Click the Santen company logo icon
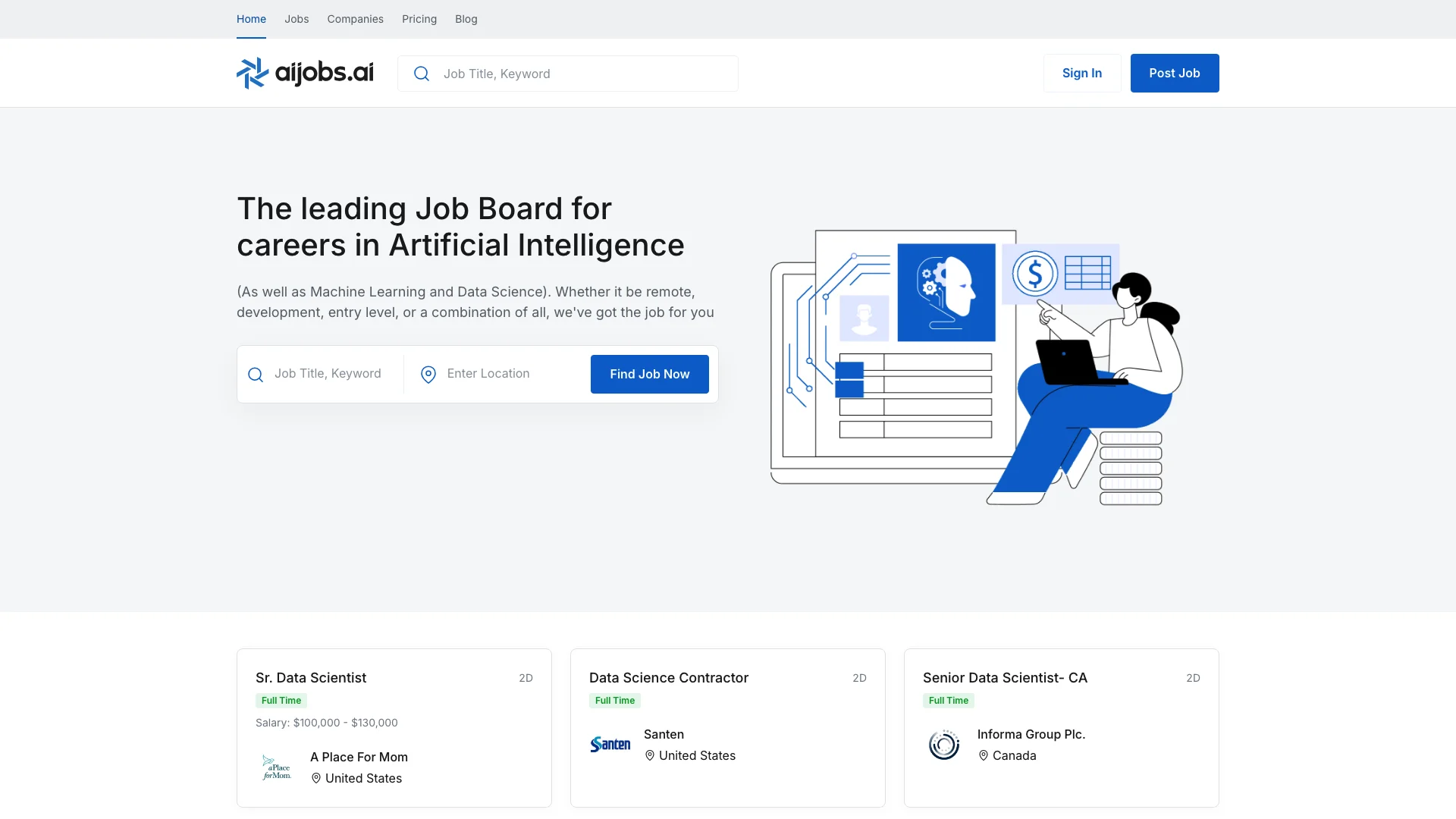 (610, 744)
